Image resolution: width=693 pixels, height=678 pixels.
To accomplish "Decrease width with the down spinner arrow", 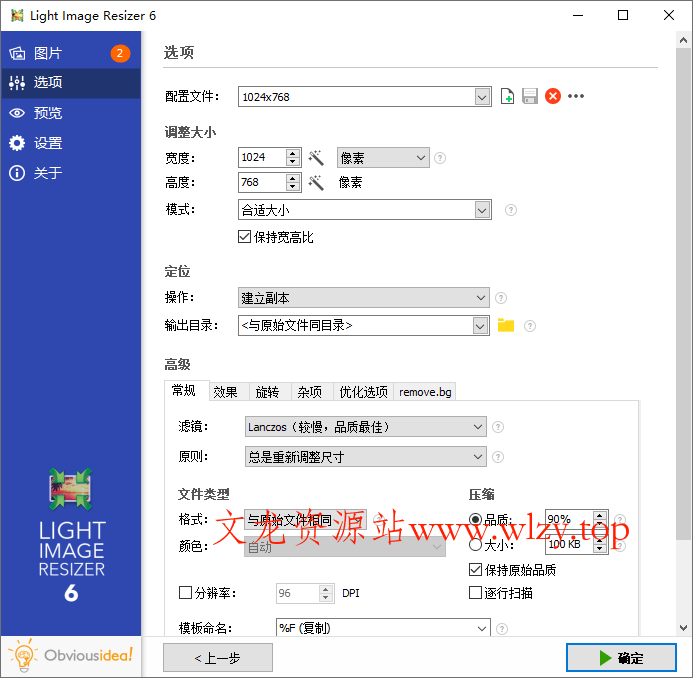I will coord(293,162).
